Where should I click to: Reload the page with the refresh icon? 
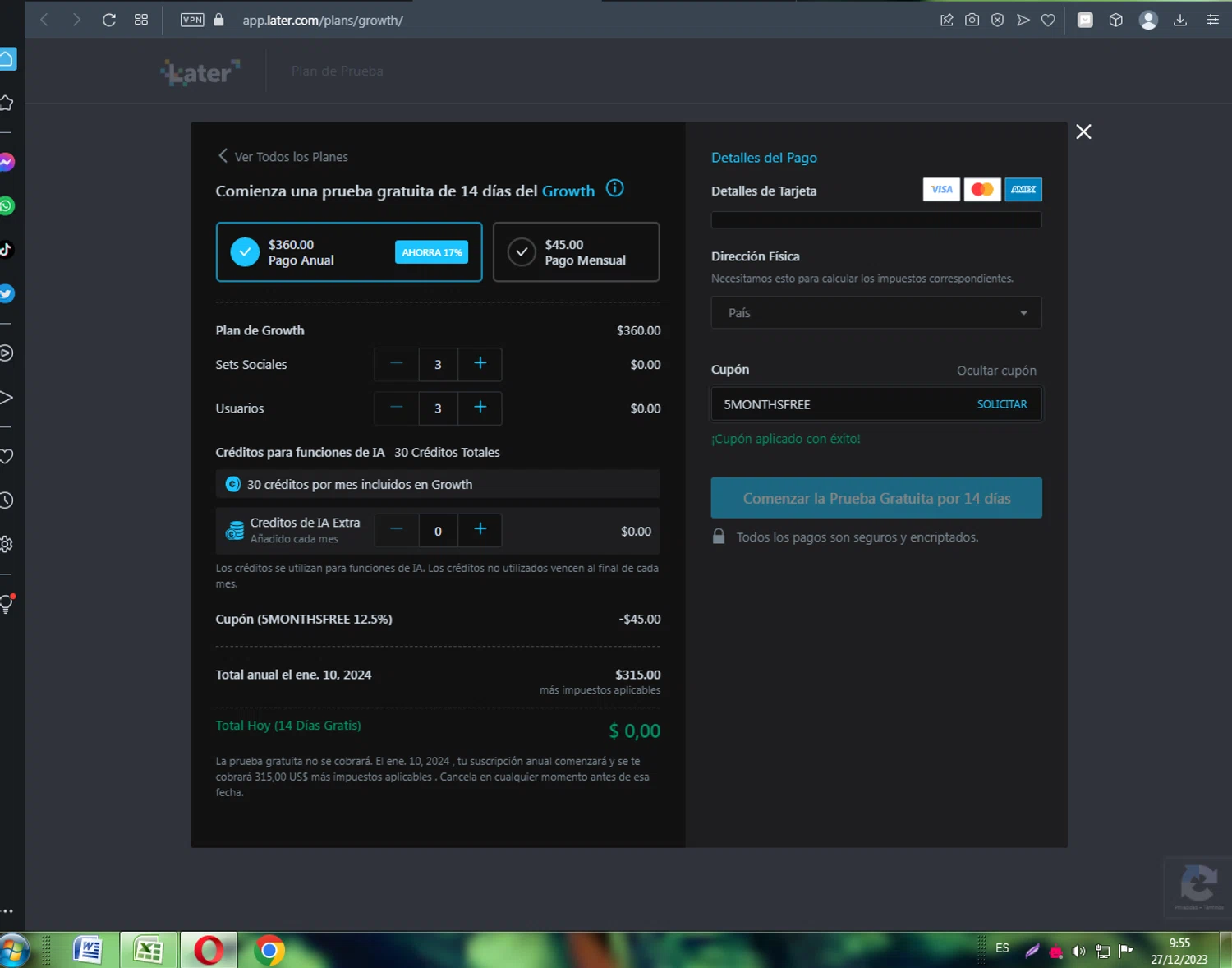click(108, 20)
